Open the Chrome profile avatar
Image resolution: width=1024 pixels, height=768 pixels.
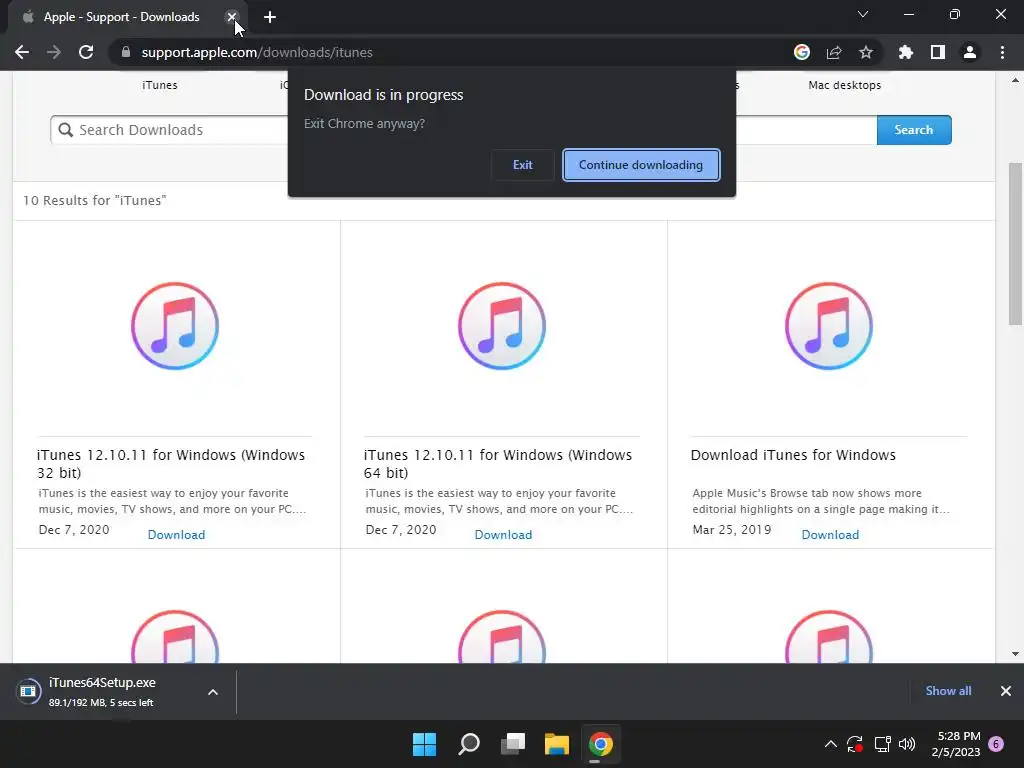[970, 52]
